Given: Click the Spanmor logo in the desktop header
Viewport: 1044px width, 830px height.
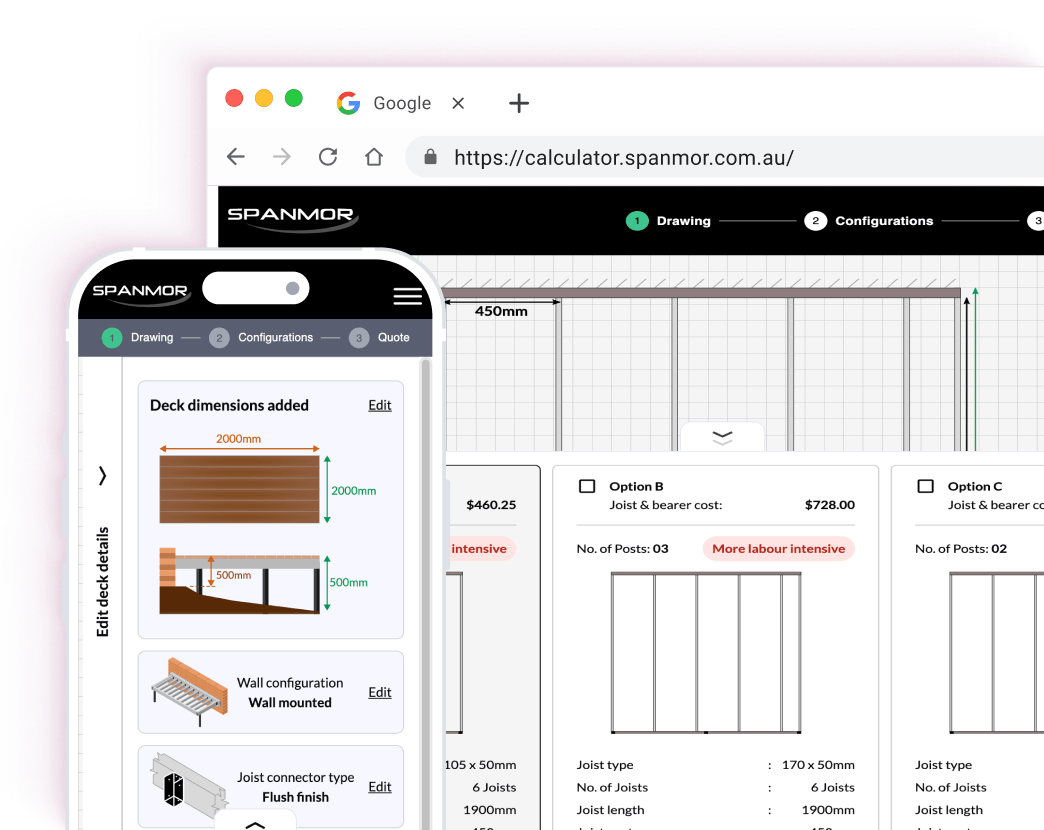Looking at the screenshot, I should click(x=292, y=218).
